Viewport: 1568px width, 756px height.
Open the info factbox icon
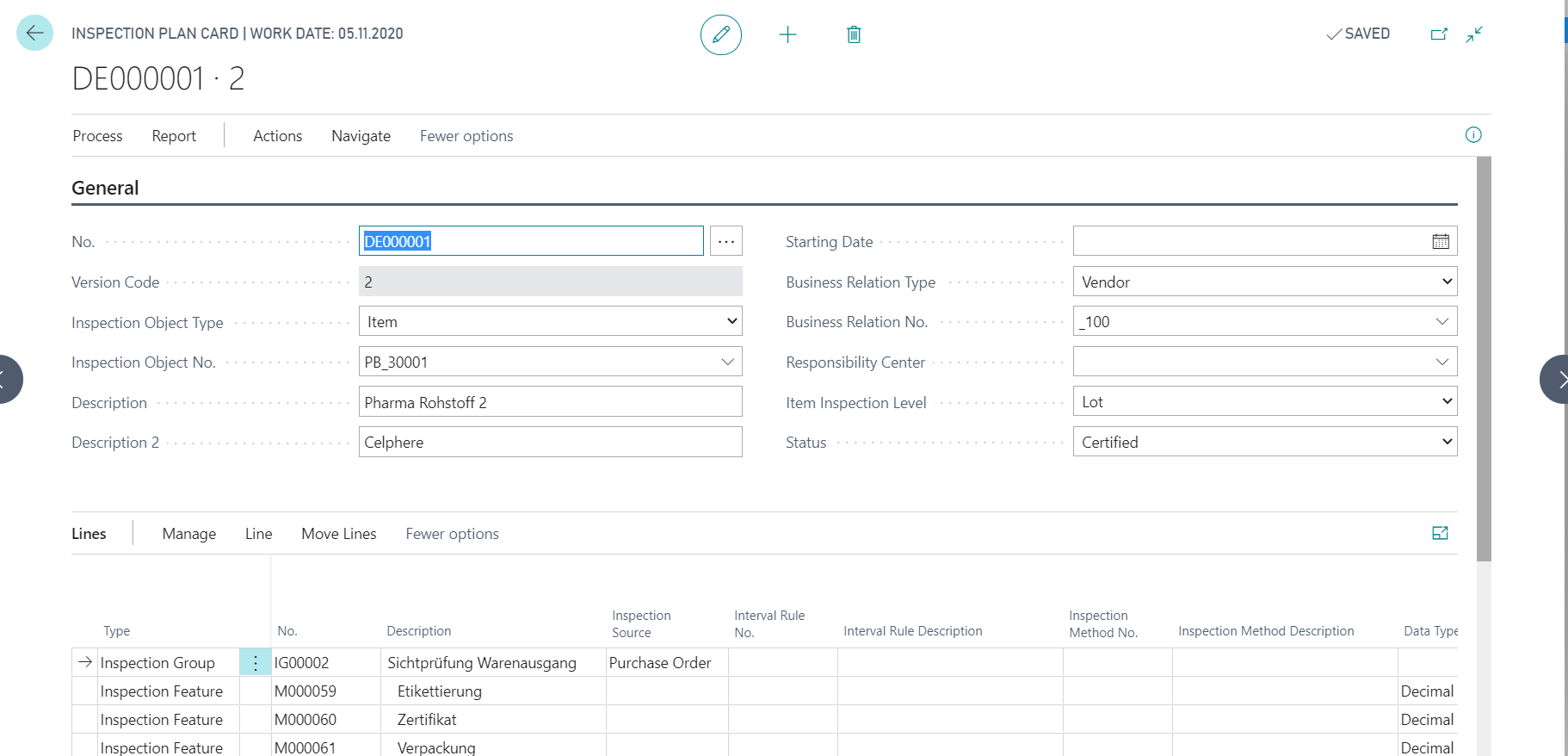[1473, 134]
